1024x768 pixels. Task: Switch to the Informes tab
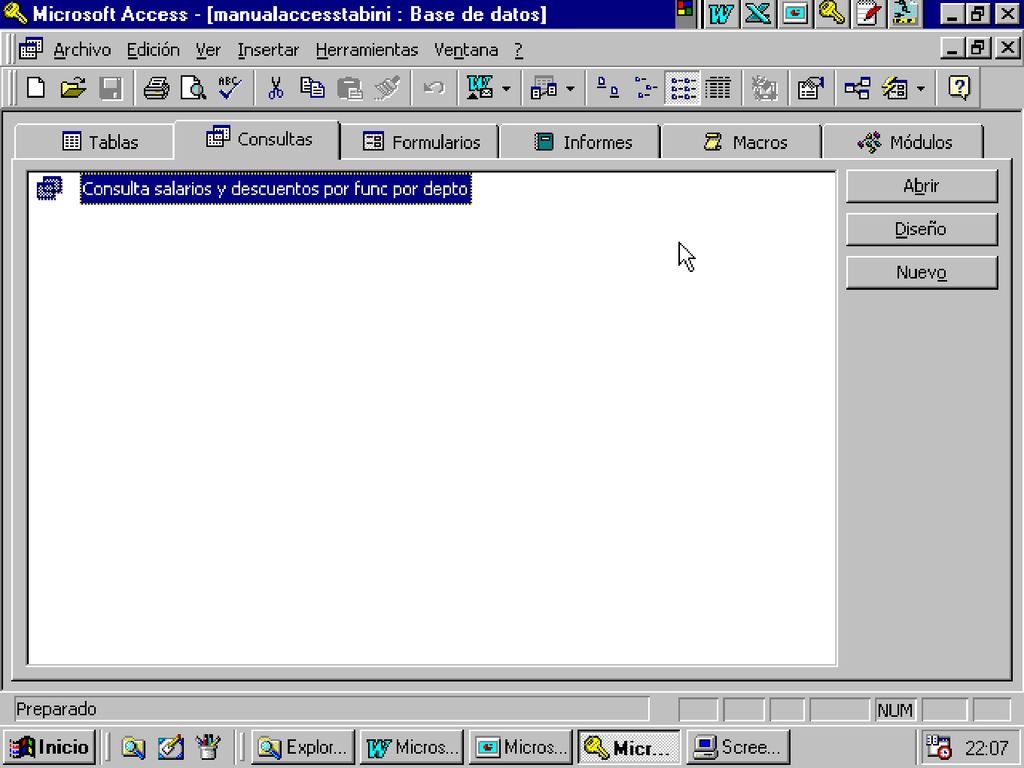pos(581,142)
